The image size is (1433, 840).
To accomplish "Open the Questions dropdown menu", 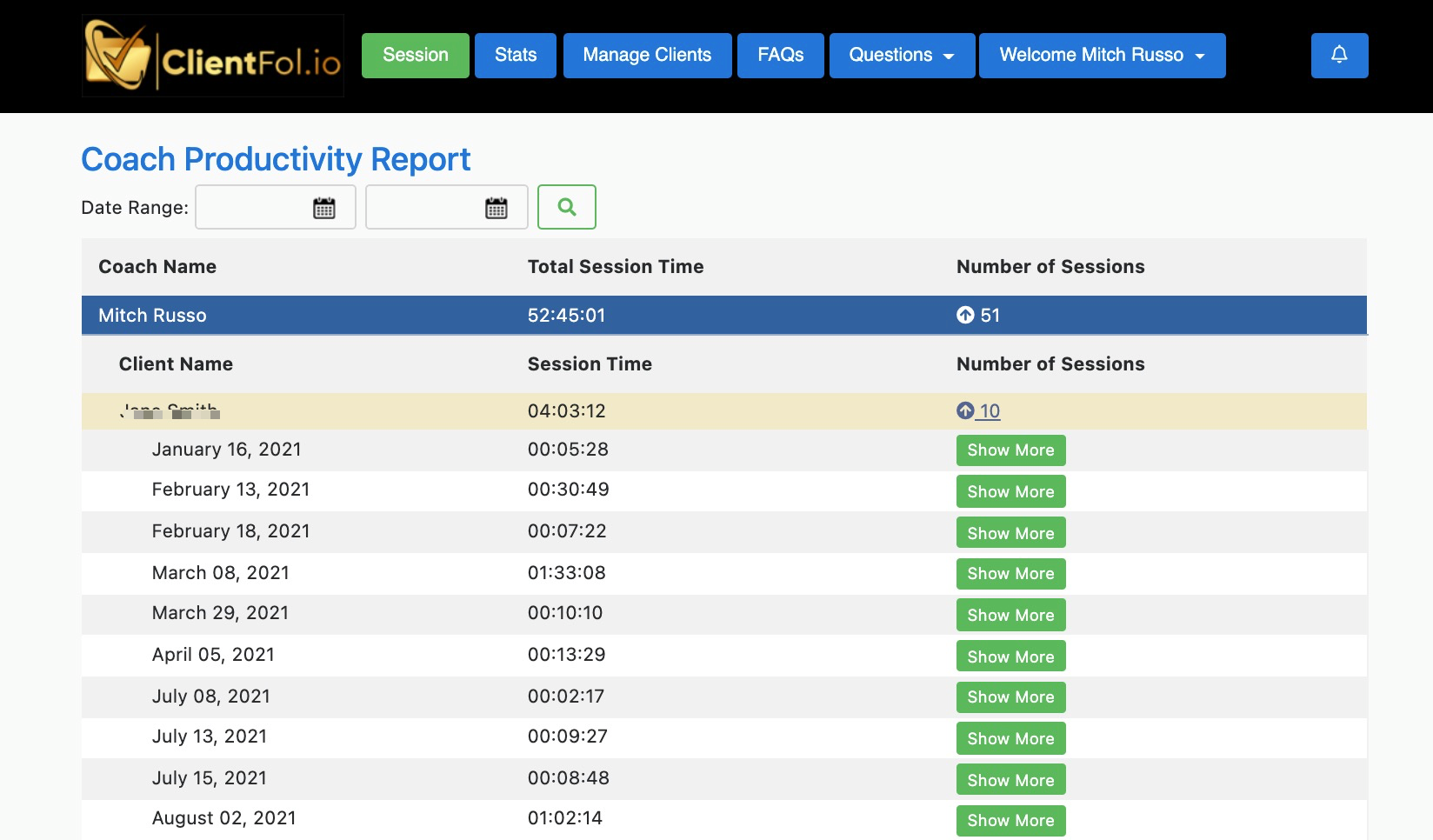I will [902, 56].
